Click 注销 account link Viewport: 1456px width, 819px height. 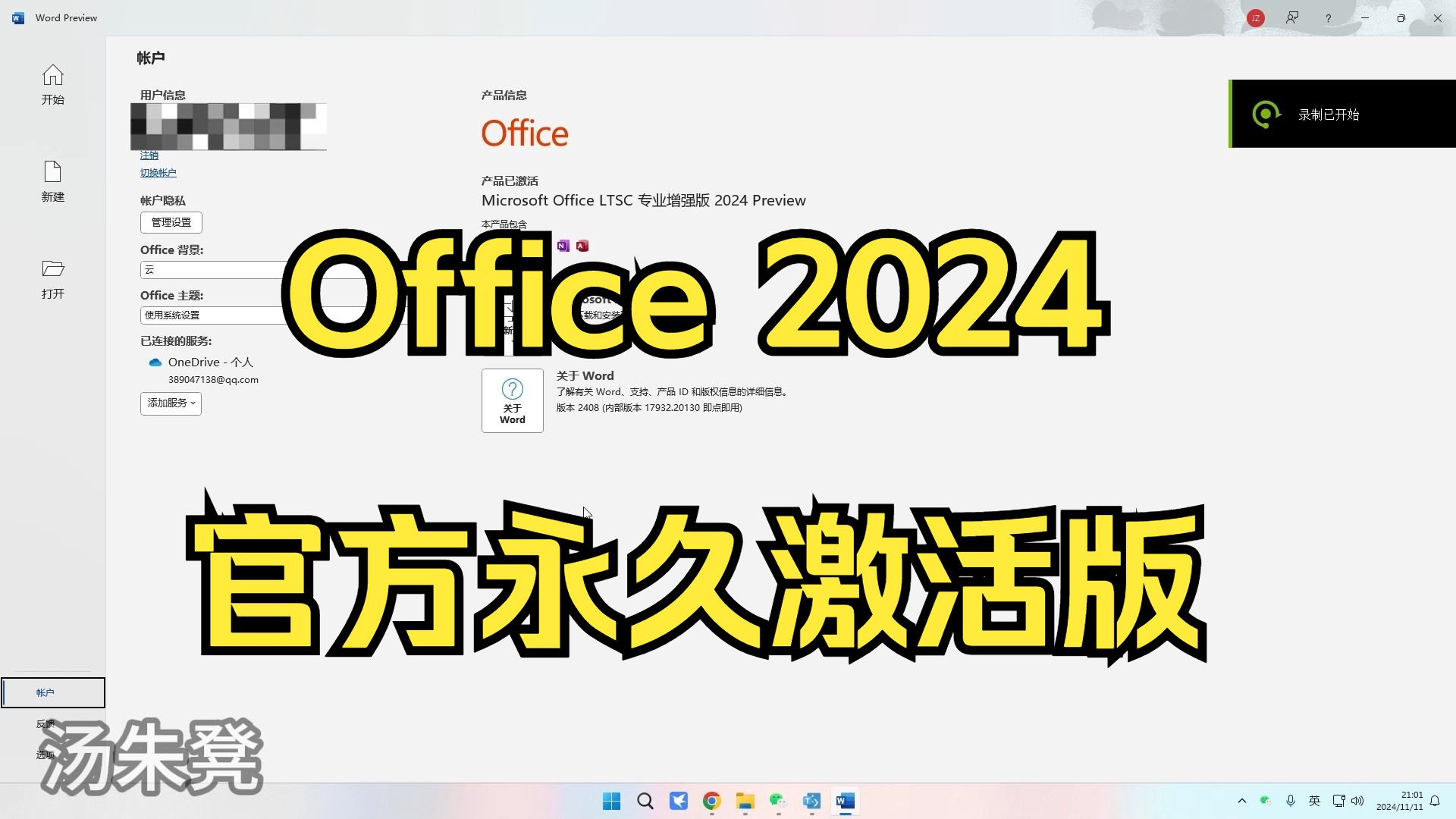pos(150,155)
